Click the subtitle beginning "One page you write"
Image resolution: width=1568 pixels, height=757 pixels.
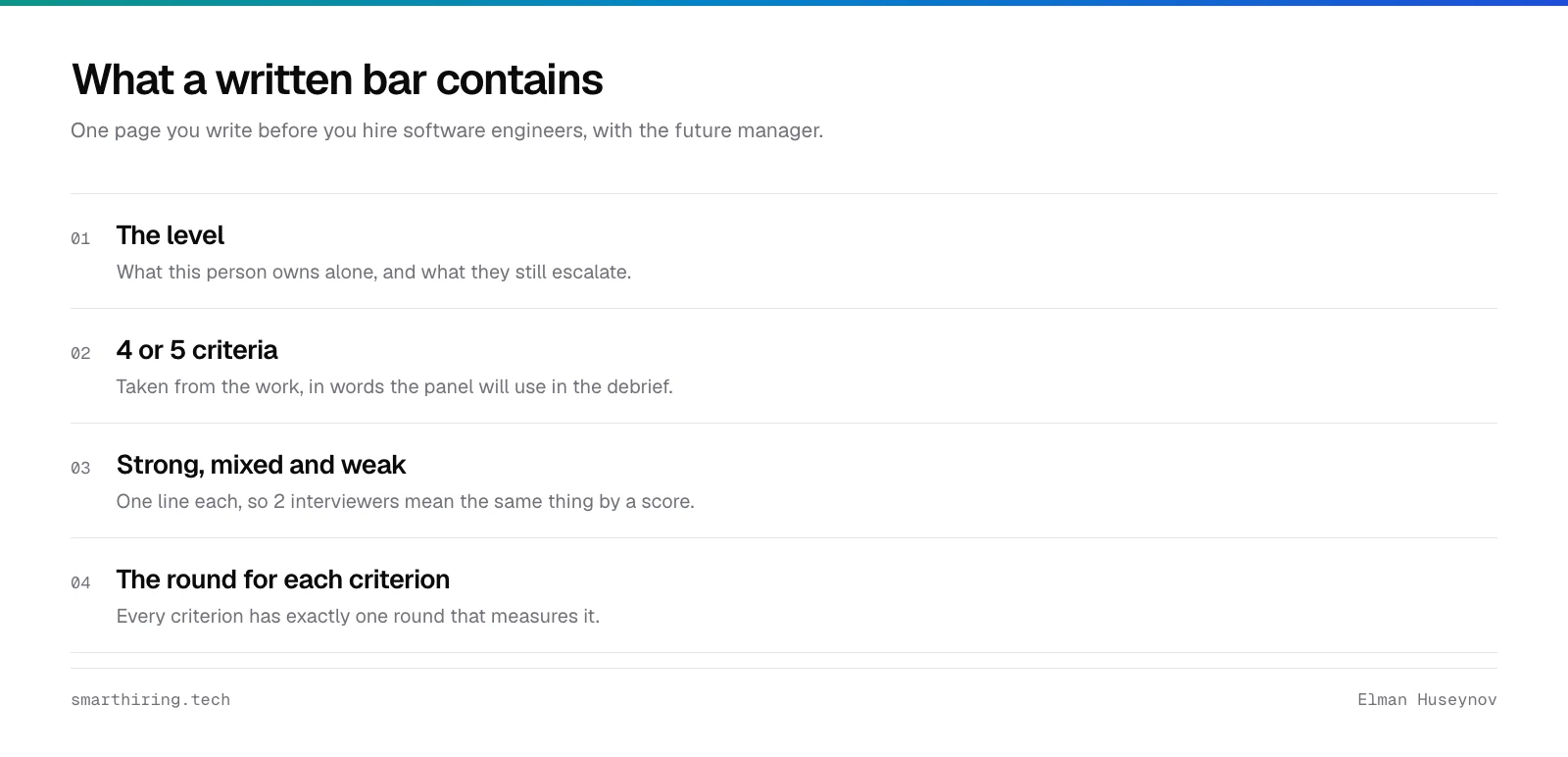(x=447, y=130)
